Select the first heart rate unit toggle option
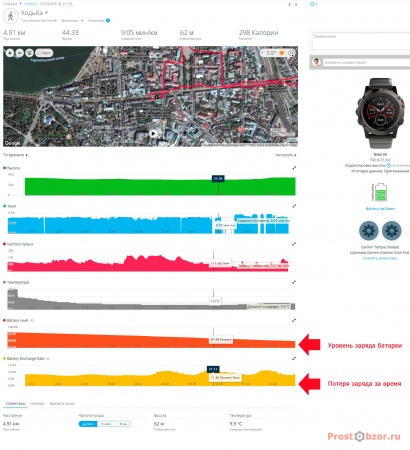This screenshot has width=410, height=450. point(88,424)
